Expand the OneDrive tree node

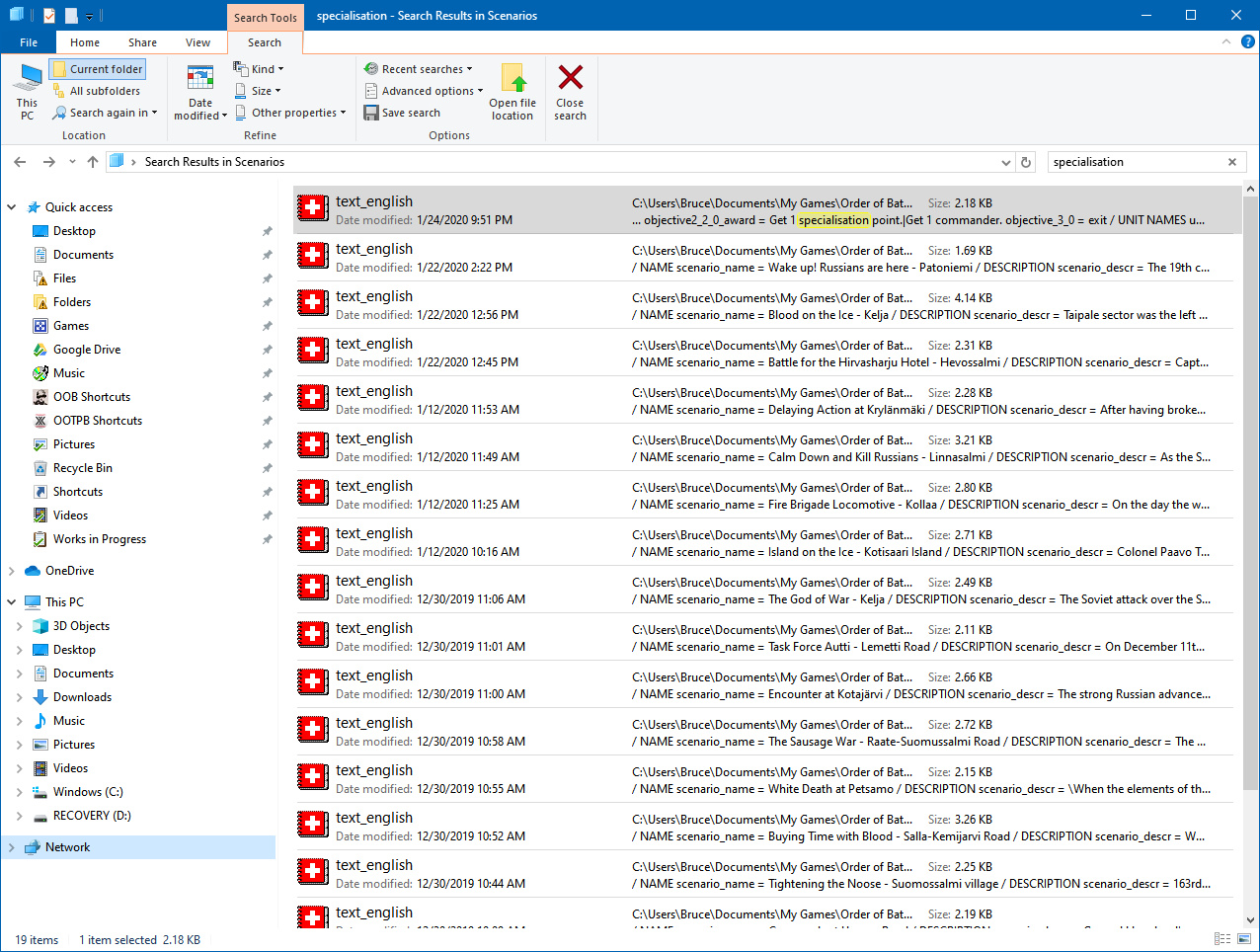[12, 571]
